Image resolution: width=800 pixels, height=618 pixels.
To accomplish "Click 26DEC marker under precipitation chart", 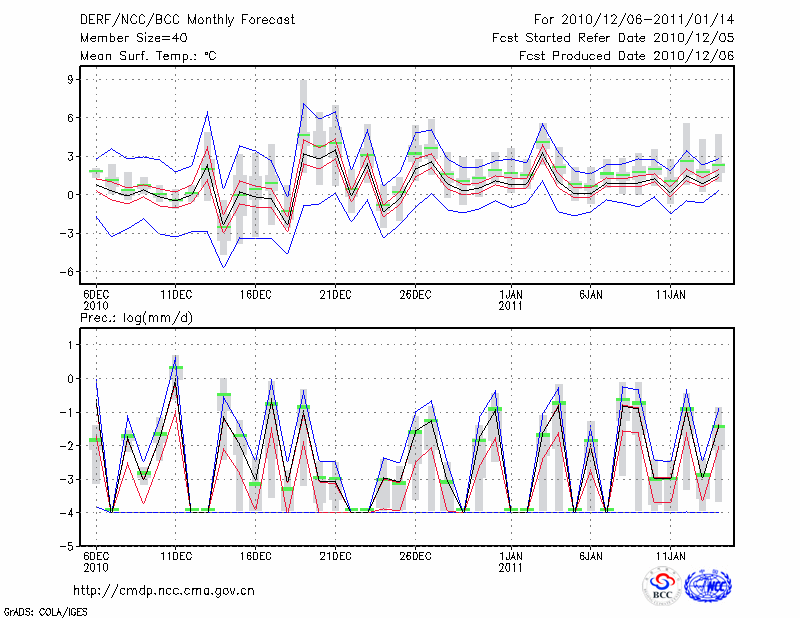I will (x=415, y=555).
